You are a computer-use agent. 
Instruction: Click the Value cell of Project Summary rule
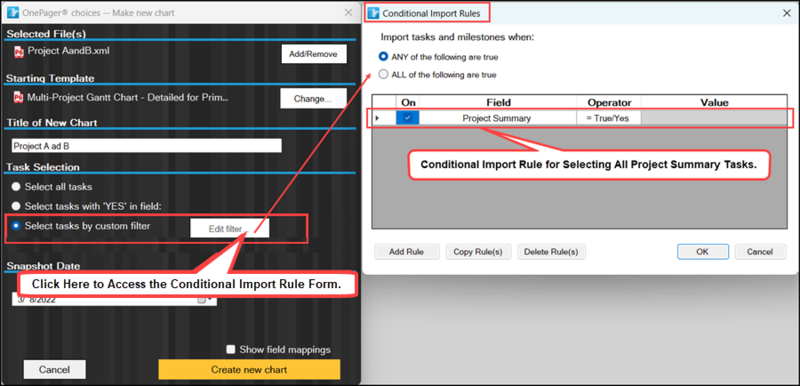coord(714,118)
